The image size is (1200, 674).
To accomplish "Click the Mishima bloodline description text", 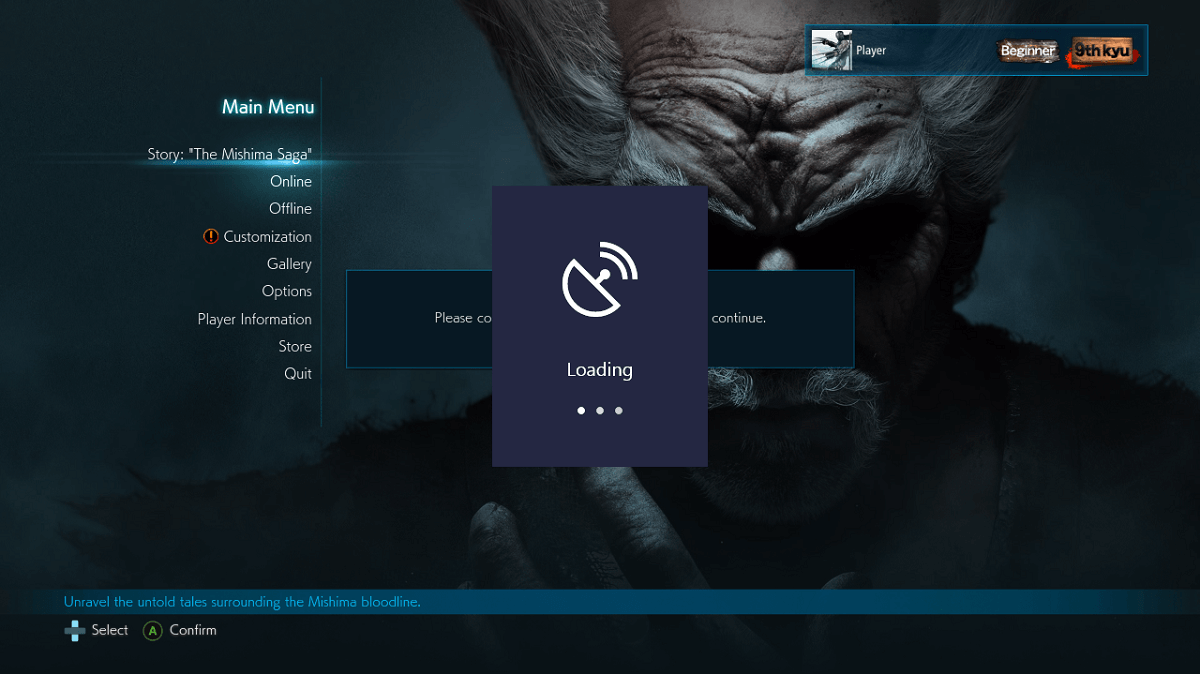I will (x=243, y=602).
